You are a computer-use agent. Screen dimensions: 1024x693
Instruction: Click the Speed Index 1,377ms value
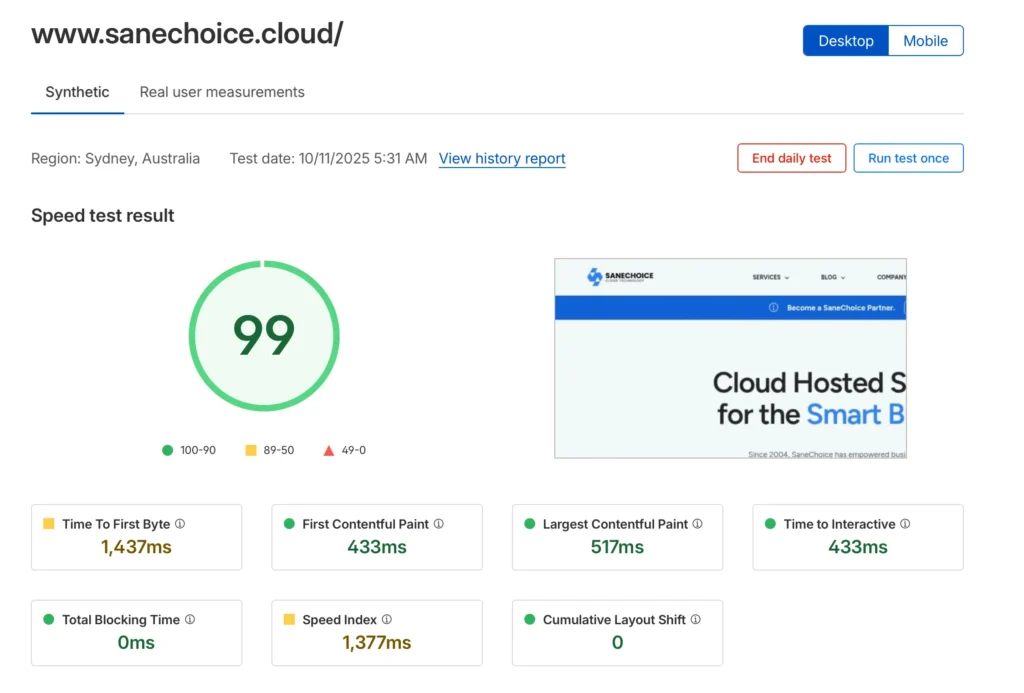pyautogui.click(x=377, y=643)
